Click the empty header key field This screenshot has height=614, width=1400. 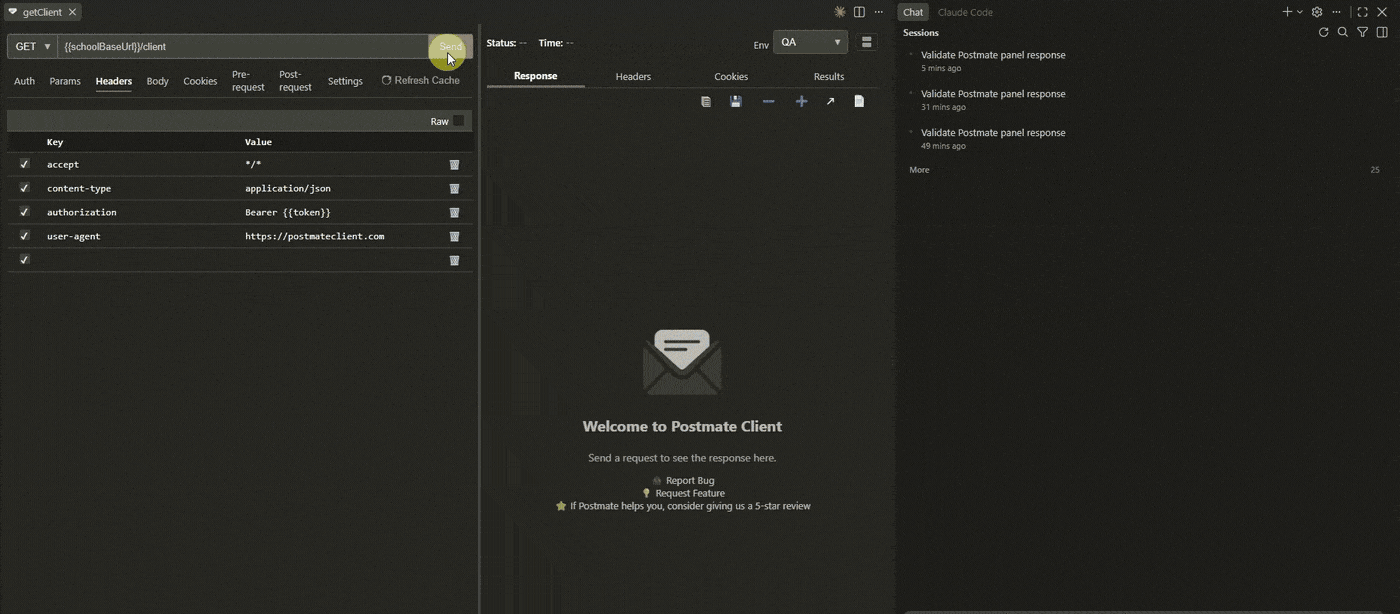140,260
